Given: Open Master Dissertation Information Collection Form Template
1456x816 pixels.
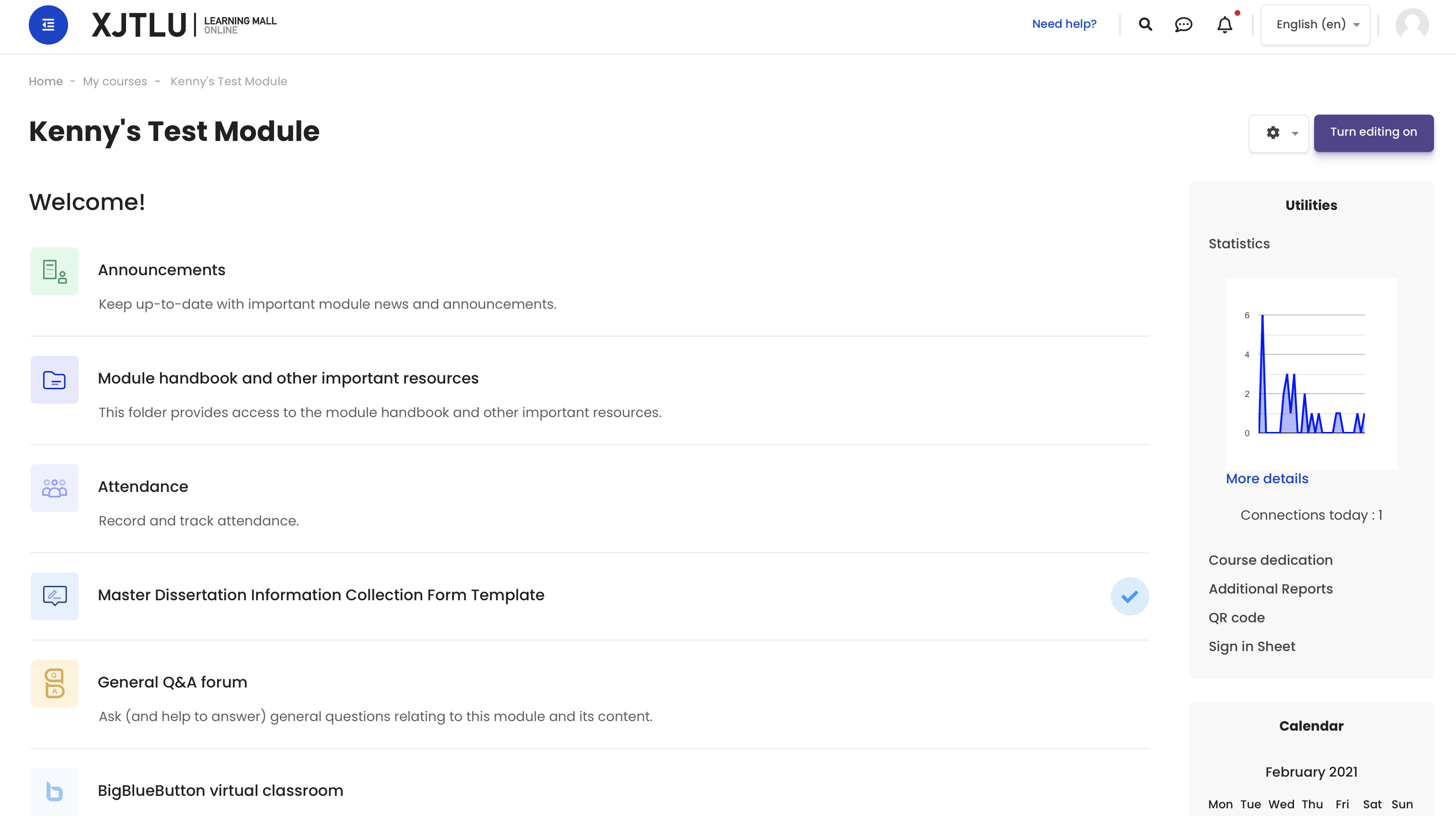Looking at the screenshot, I should [321, 595].
